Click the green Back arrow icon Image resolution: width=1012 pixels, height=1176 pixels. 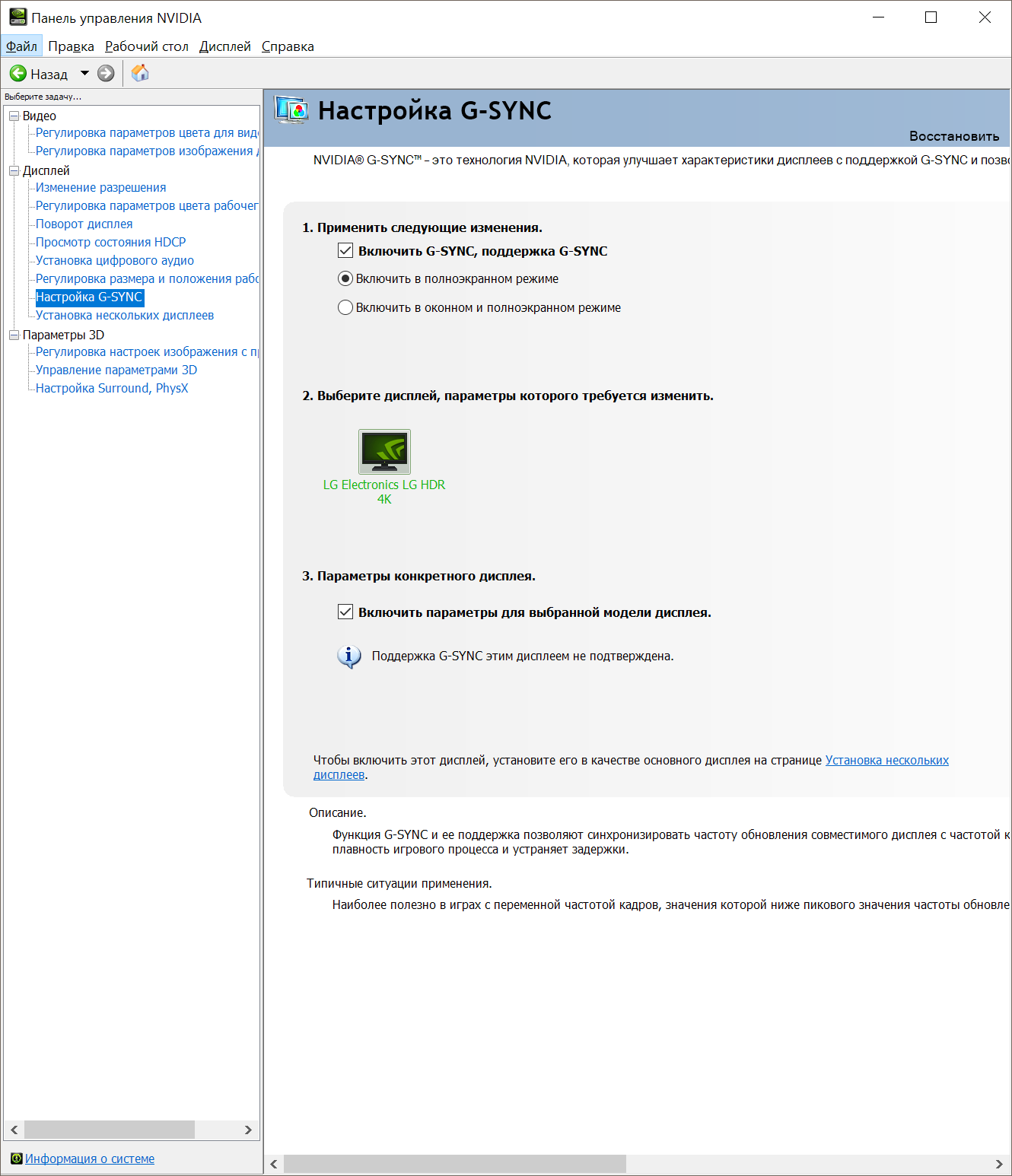point(18,74)
